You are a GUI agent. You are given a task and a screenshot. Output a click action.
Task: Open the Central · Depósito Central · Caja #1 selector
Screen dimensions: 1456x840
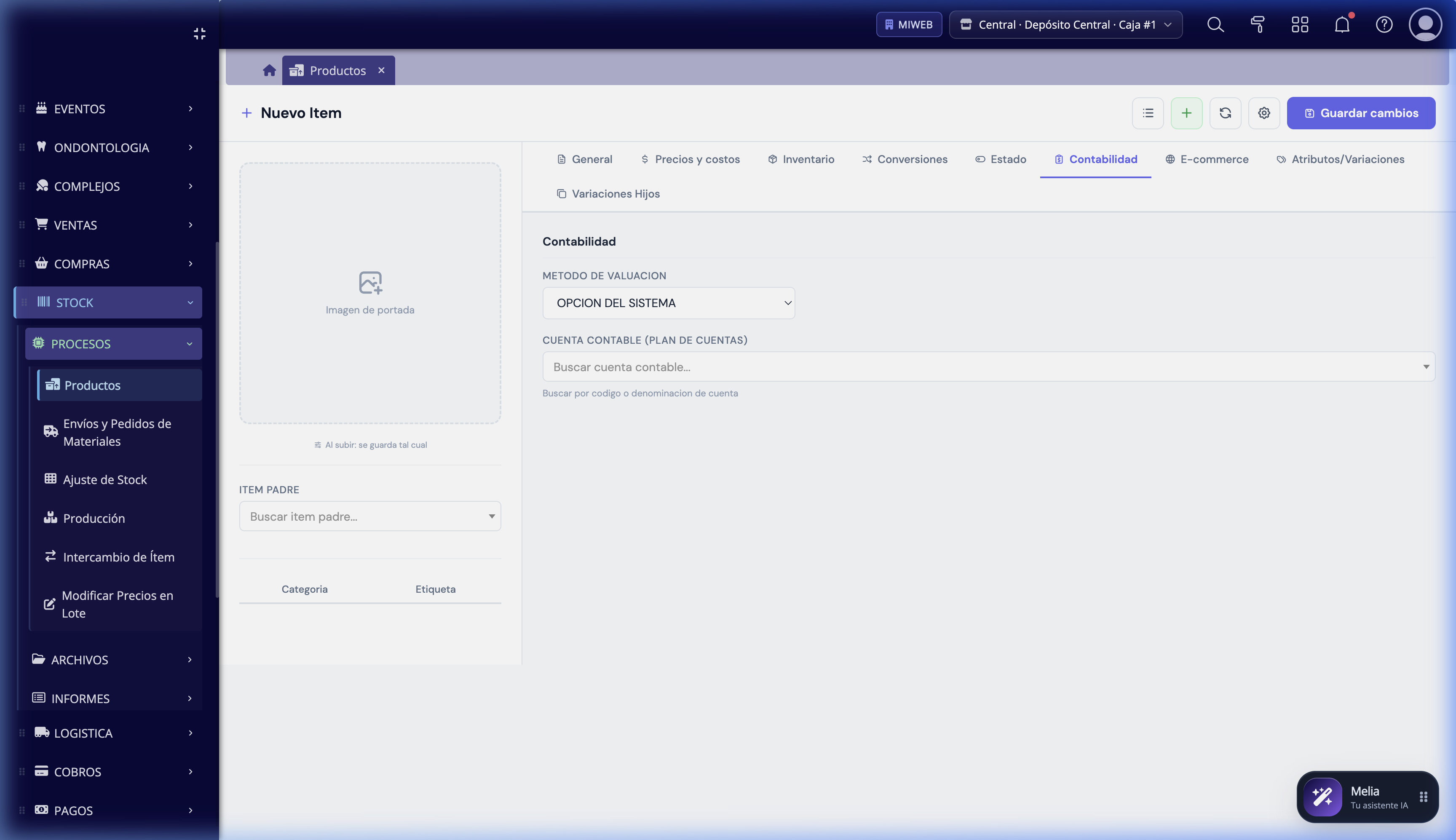pyautogui.click(x=1065, y=24)
